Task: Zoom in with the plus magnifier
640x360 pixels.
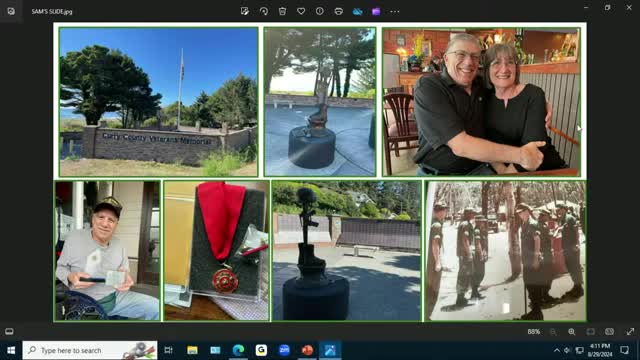Action: 571,332
